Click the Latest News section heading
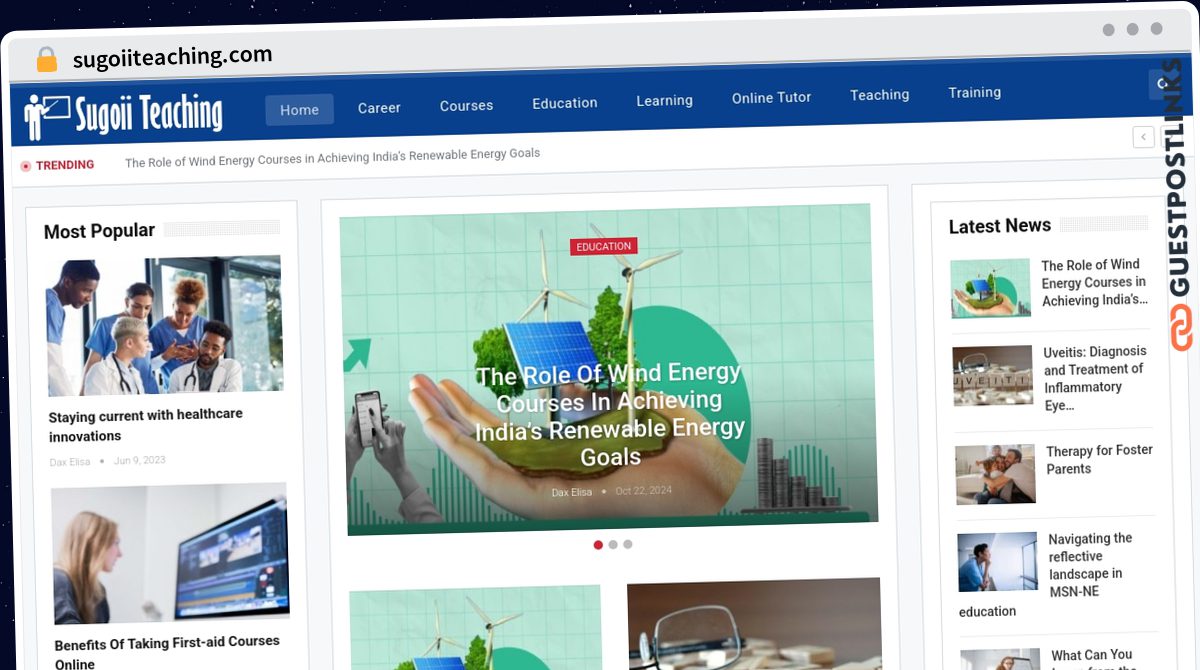The image size is (1200, 670). click(1000, 226)
